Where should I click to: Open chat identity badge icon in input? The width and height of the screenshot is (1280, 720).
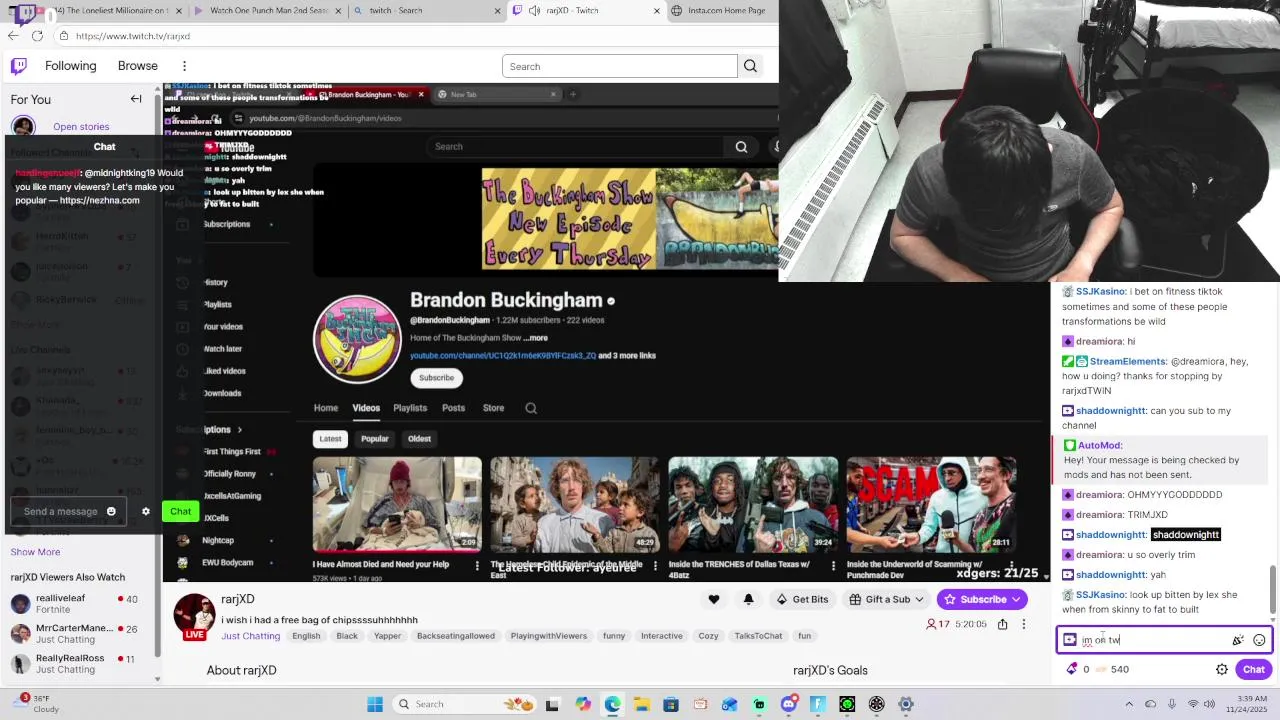(x=1069, y=640)
